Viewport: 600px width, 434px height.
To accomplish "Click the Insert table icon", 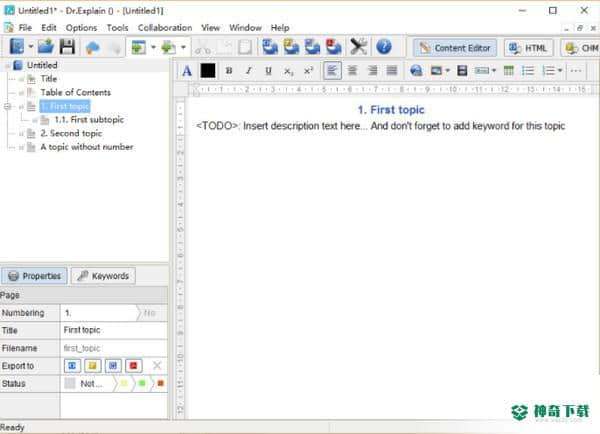I will (x=509, y=71).
